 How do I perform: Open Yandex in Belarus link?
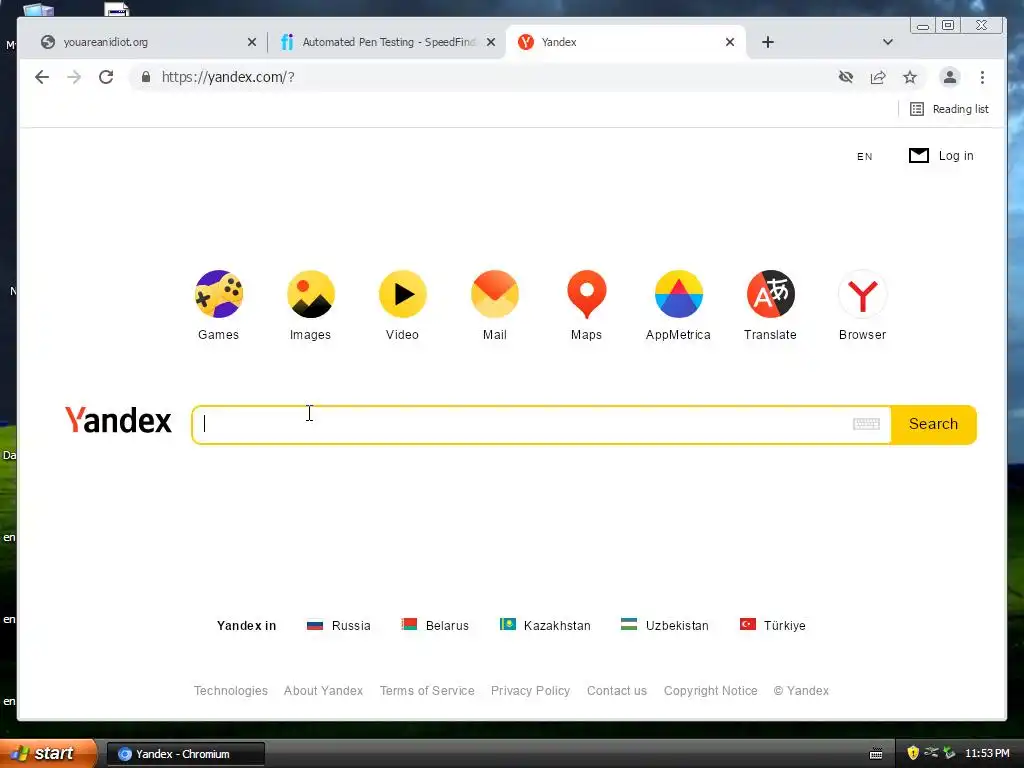click(x=436, y=626)
